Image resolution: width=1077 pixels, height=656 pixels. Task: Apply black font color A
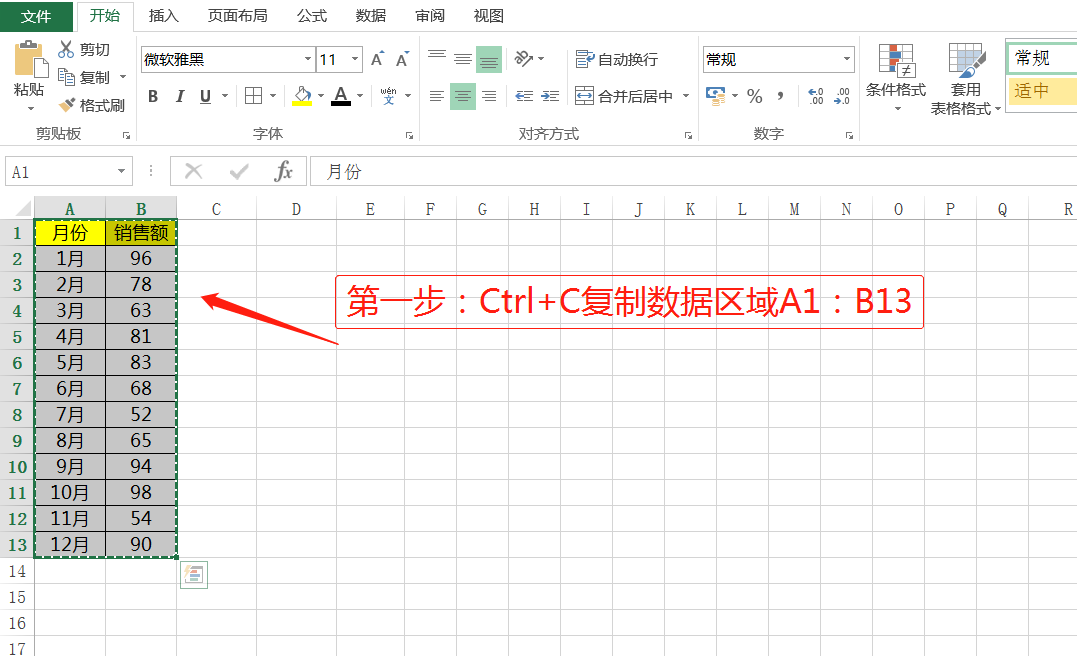pyautogui.click(x=341, y=96)
